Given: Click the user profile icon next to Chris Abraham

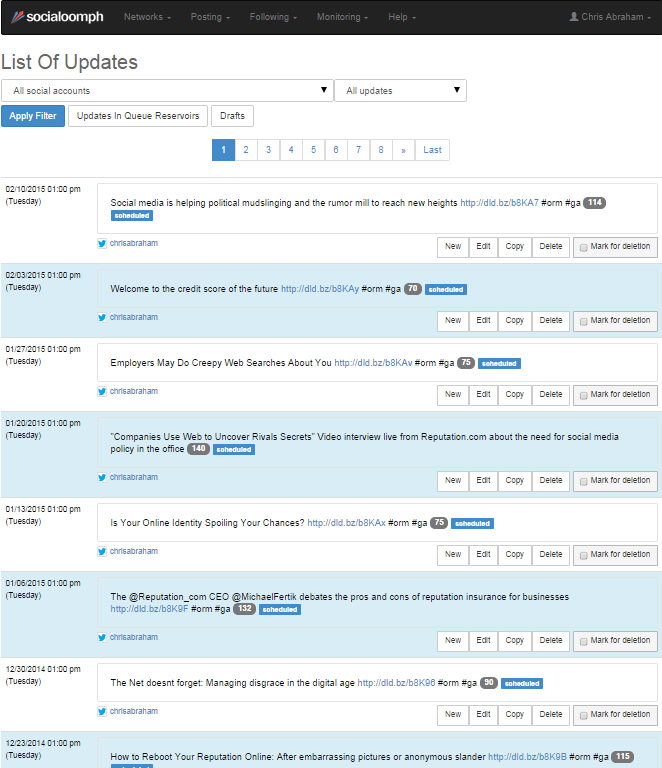Looking at the screenshot, I should pos(574,17).
